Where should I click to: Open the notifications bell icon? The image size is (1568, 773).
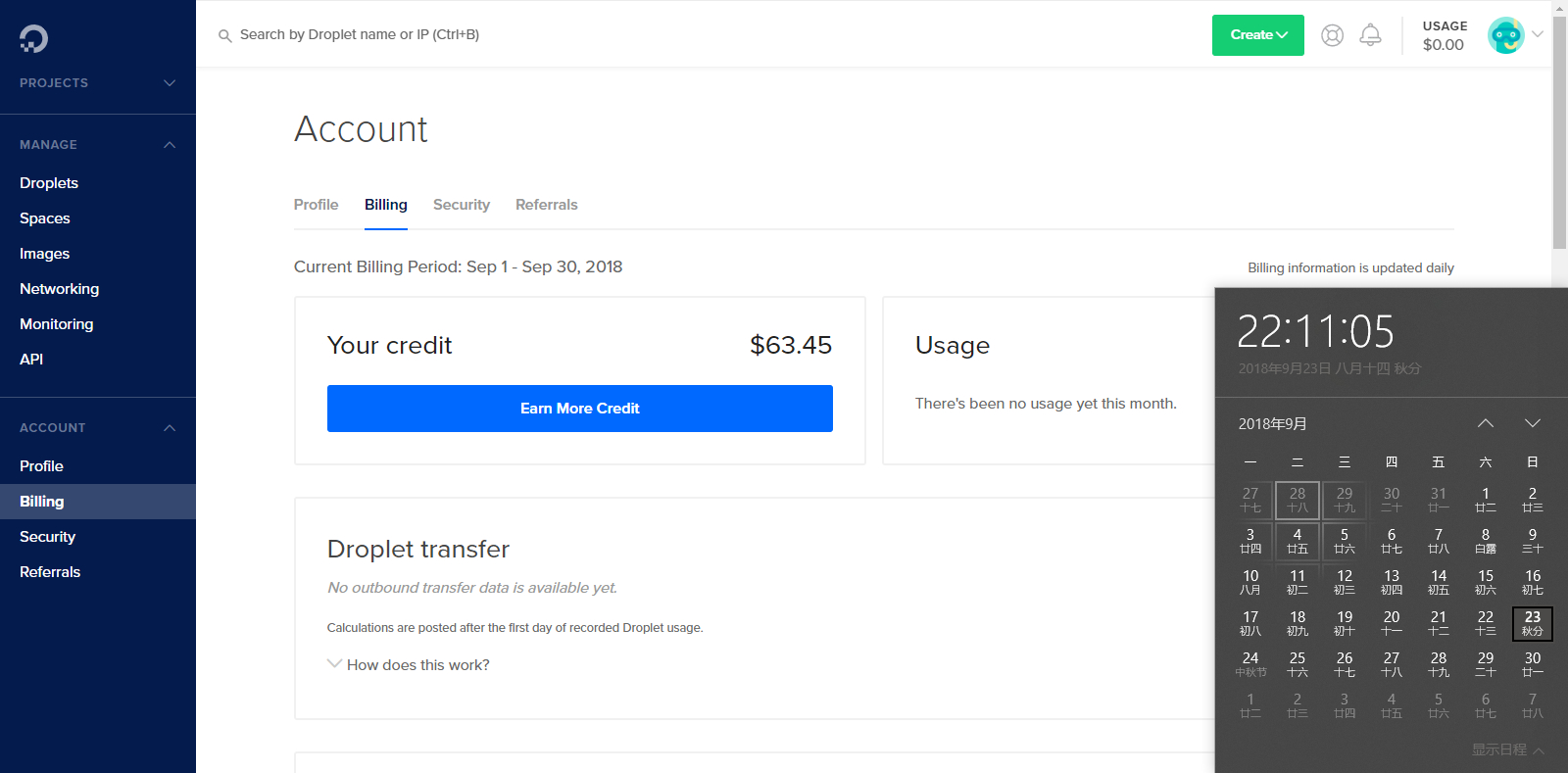point(1370,35)
